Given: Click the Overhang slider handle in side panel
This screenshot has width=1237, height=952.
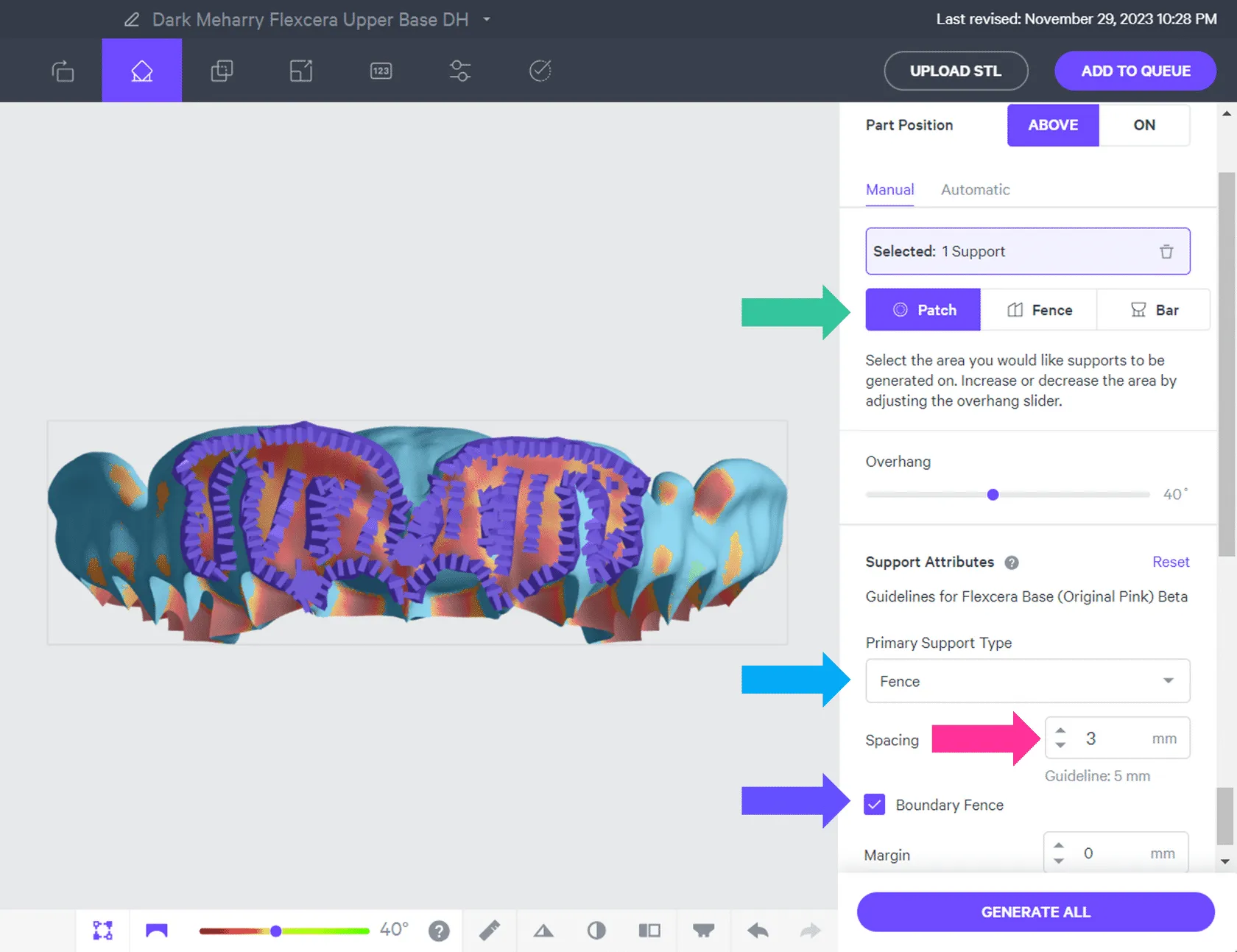Looking at the screenshot, I should [x=993, y=495].
